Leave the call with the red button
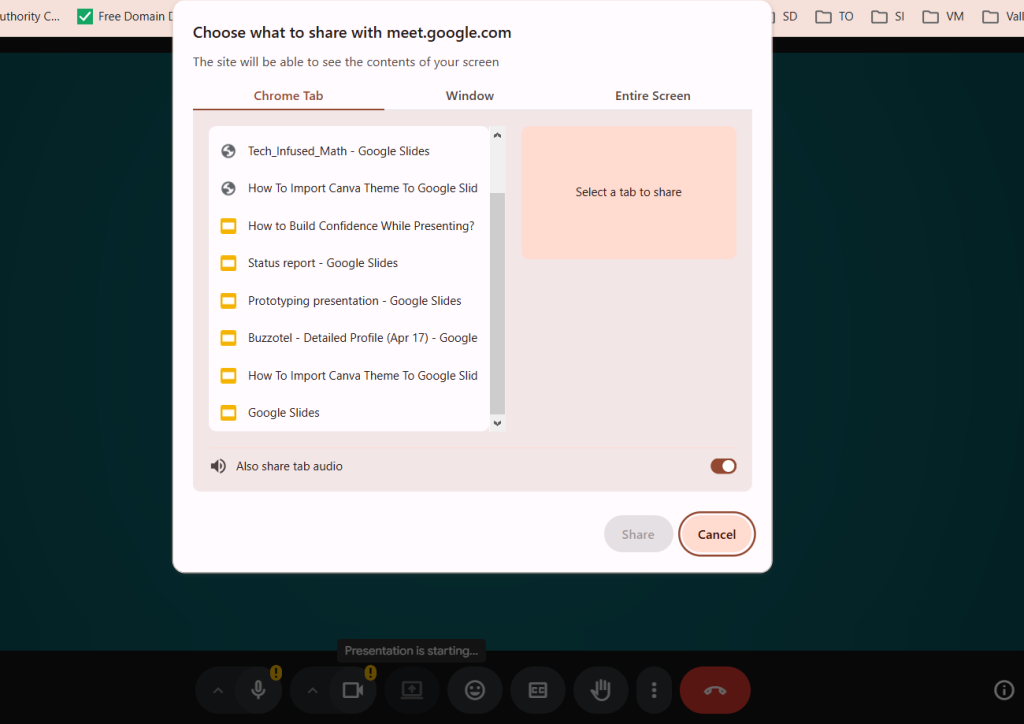The width and height of the screenshot is (1024, 724). pos(714,690)
